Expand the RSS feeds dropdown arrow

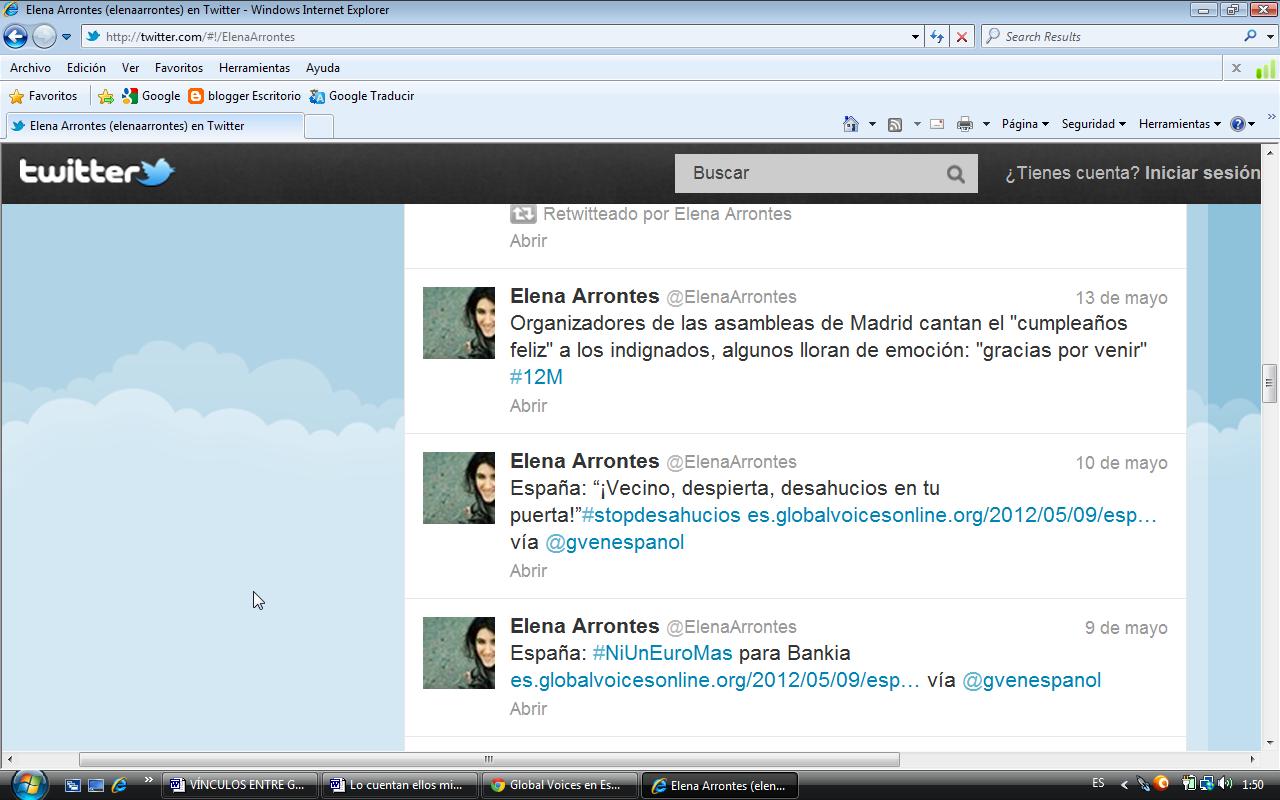(x=916, y=125)
